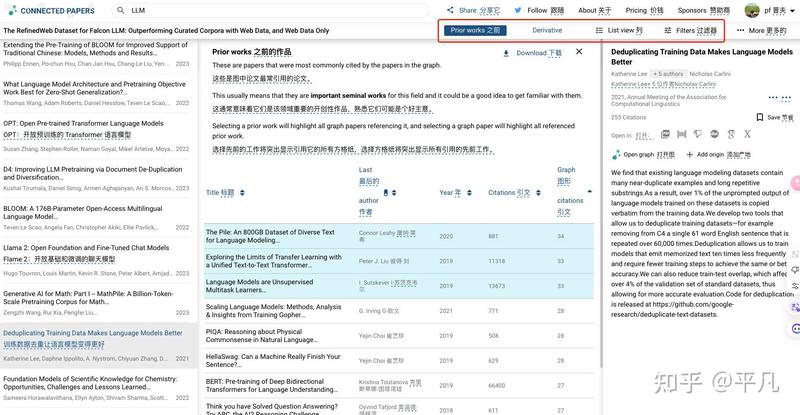Click the Open graph node icon
The height and width of the screenshot is (415, 800).
click(x=616, y=154)
